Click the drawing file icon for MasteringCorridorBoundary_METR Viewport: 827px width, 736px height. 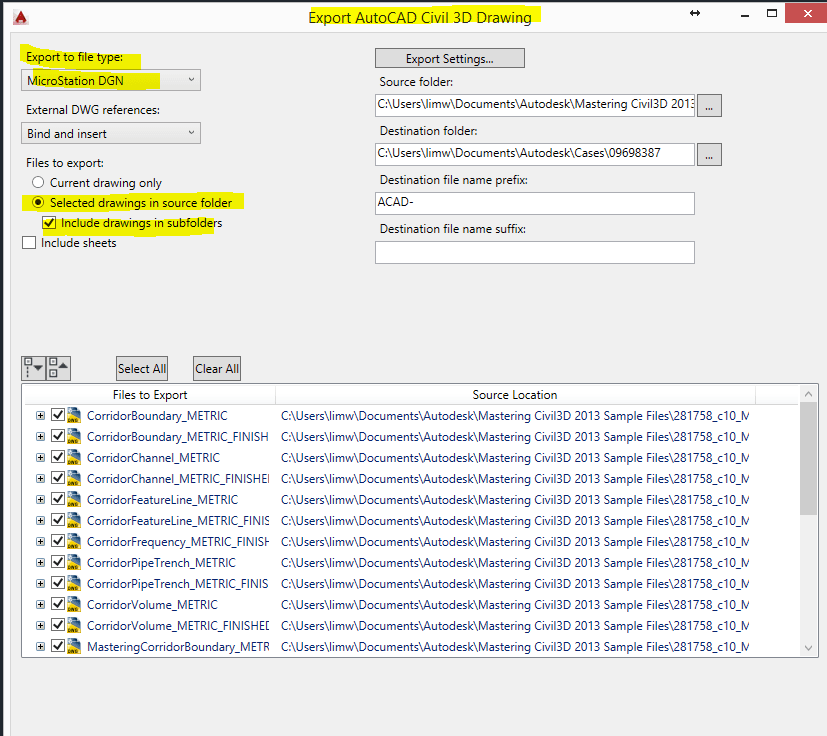(74, 646)
